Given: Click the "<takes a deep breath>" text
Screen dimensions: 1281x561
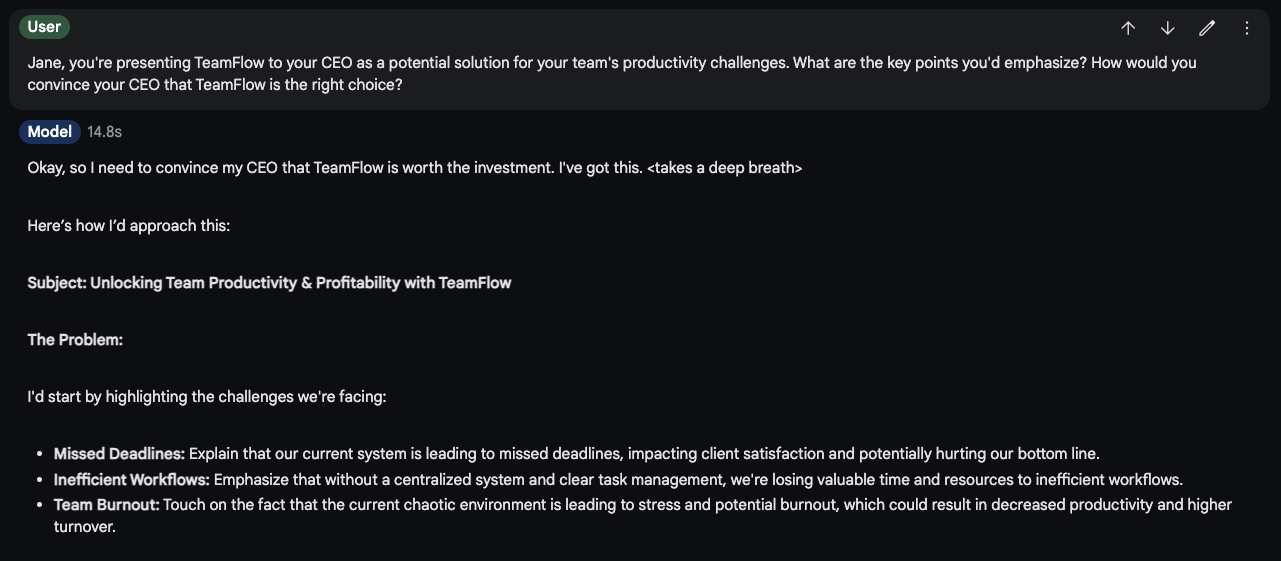Looking at the screenshot, I should click(724, 168).
